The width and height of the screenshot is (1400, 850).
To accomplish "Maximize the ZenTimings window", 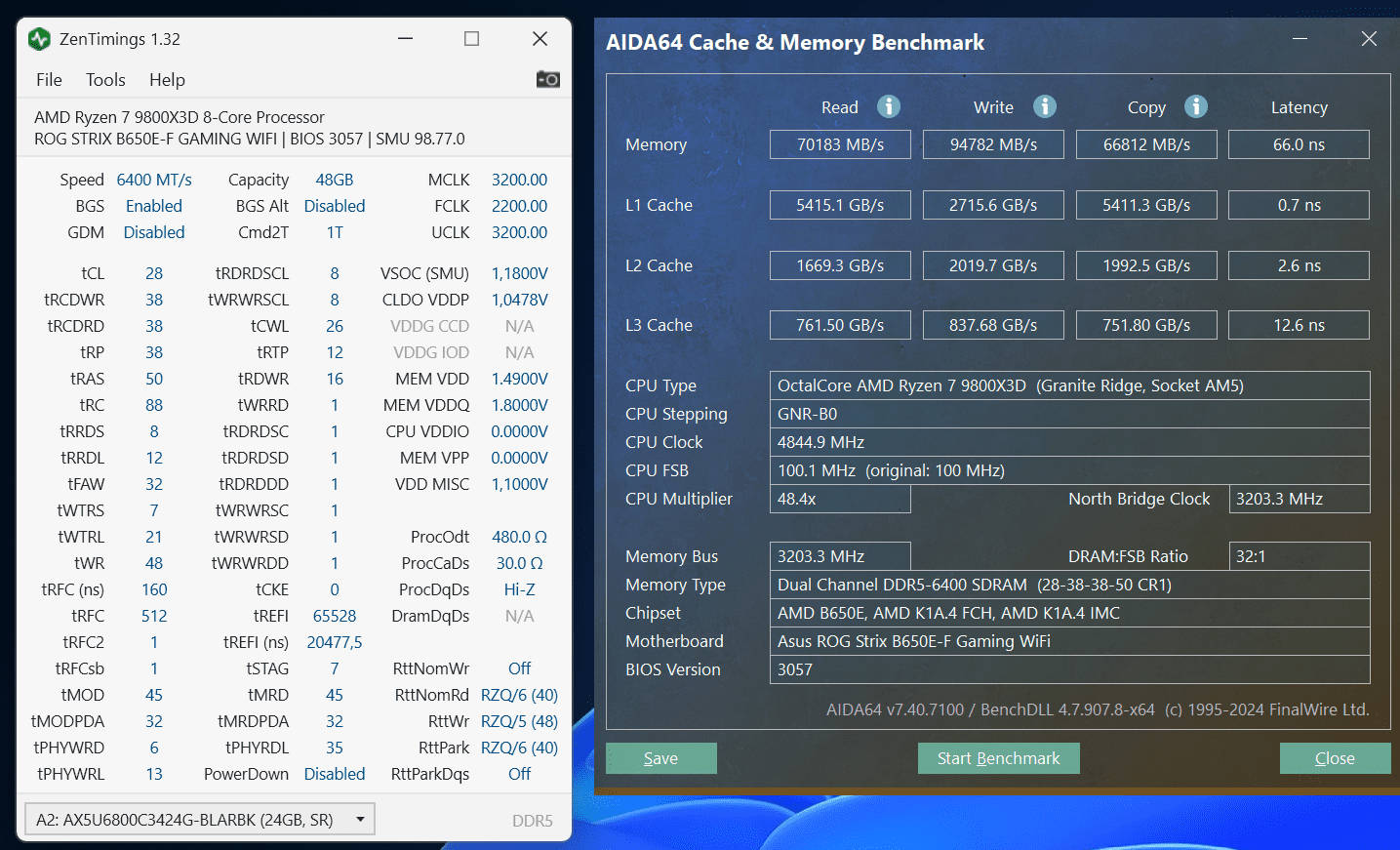I will click(x=472, y=39).
